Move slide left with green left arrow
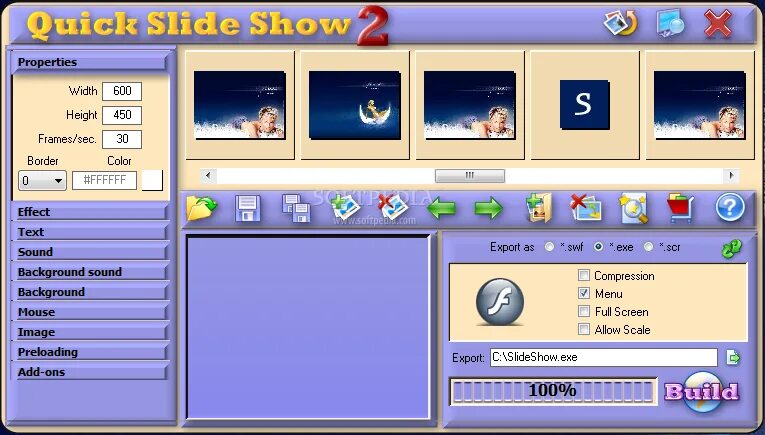Image resolution: width=765 pixels, height=435 pixels. 441,209
